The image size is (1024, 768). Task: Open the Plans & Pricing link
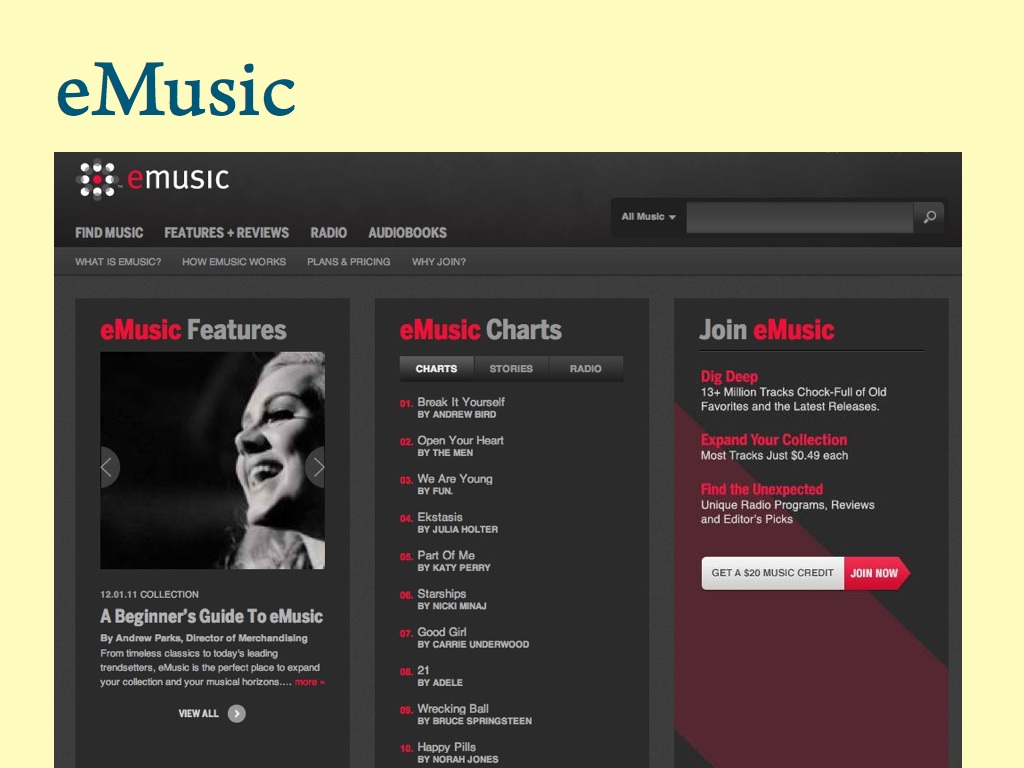(349, 262)
